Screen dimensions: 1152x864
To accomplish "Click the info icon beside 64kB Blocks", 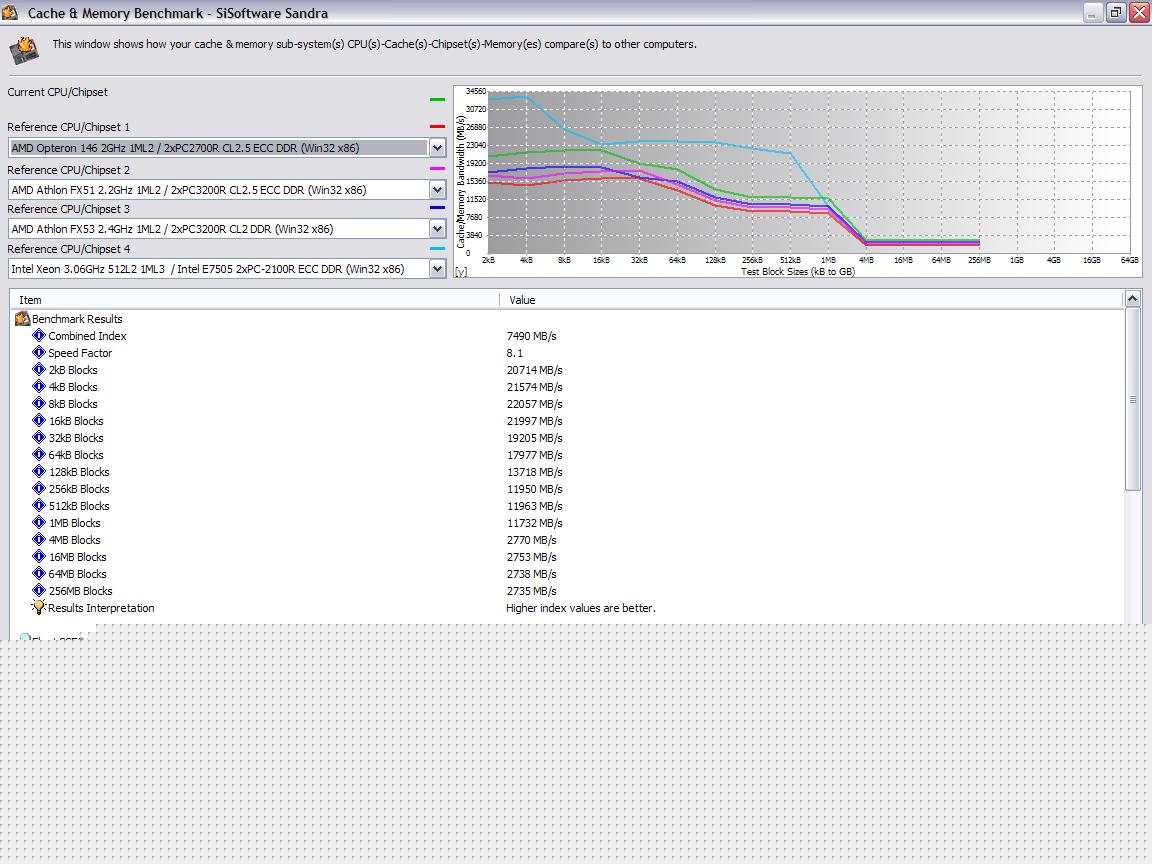I will pos(39,455).
